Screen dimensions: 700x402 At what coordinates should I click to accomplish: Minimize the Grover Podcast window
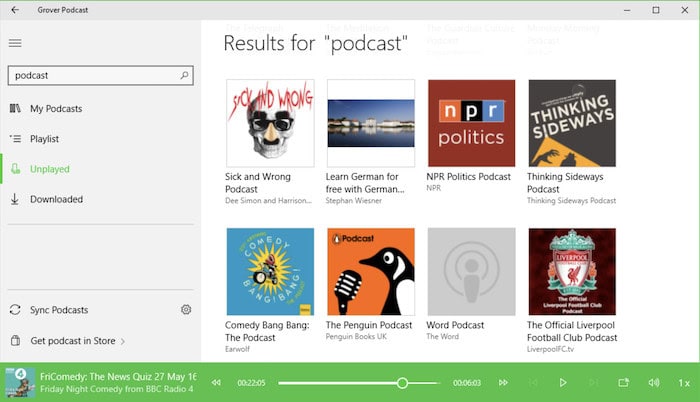[x=627, y=10]
